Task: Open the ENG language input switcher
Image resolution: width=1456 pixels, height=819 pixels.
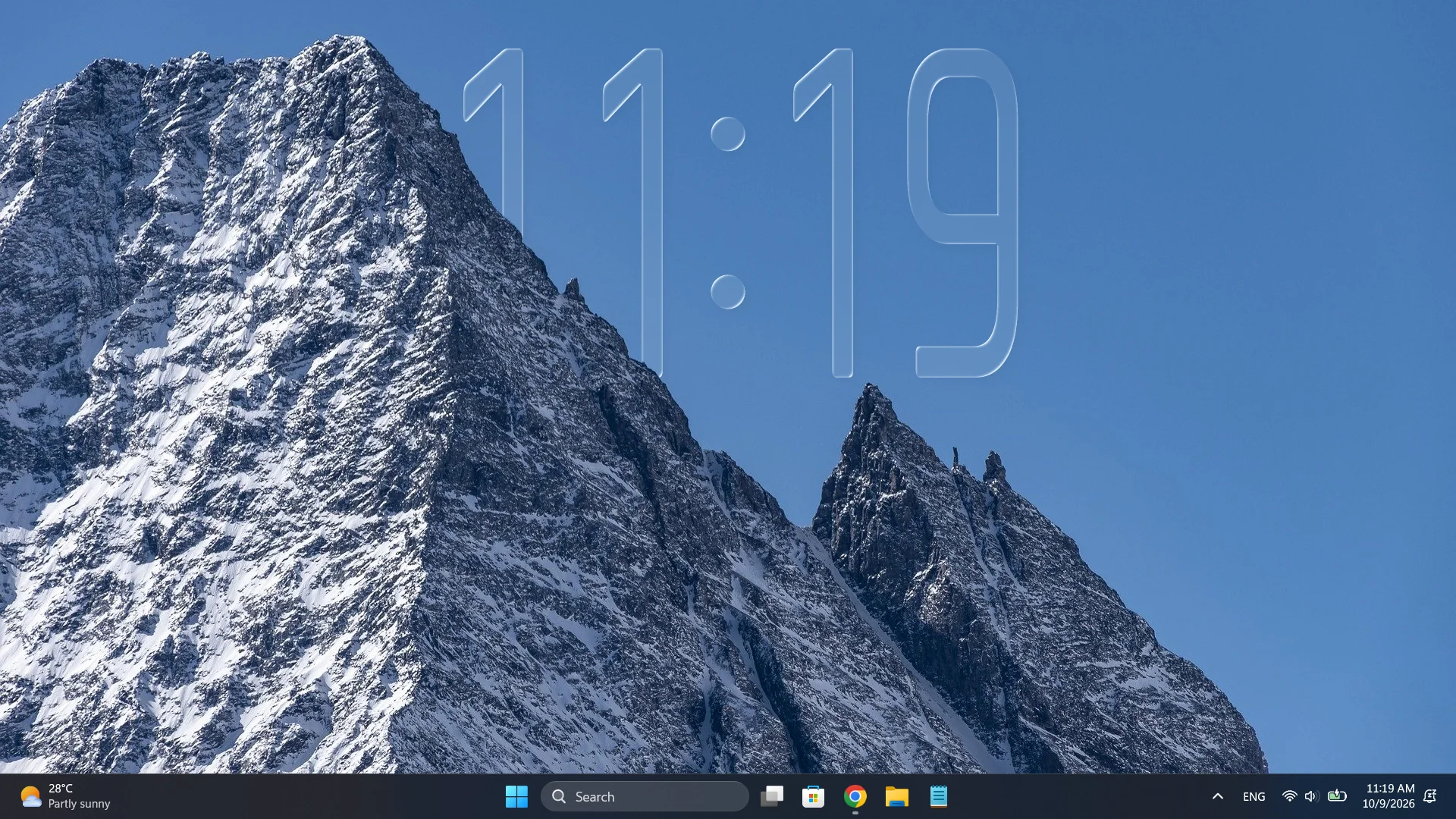Action: tap(1254, 796)
